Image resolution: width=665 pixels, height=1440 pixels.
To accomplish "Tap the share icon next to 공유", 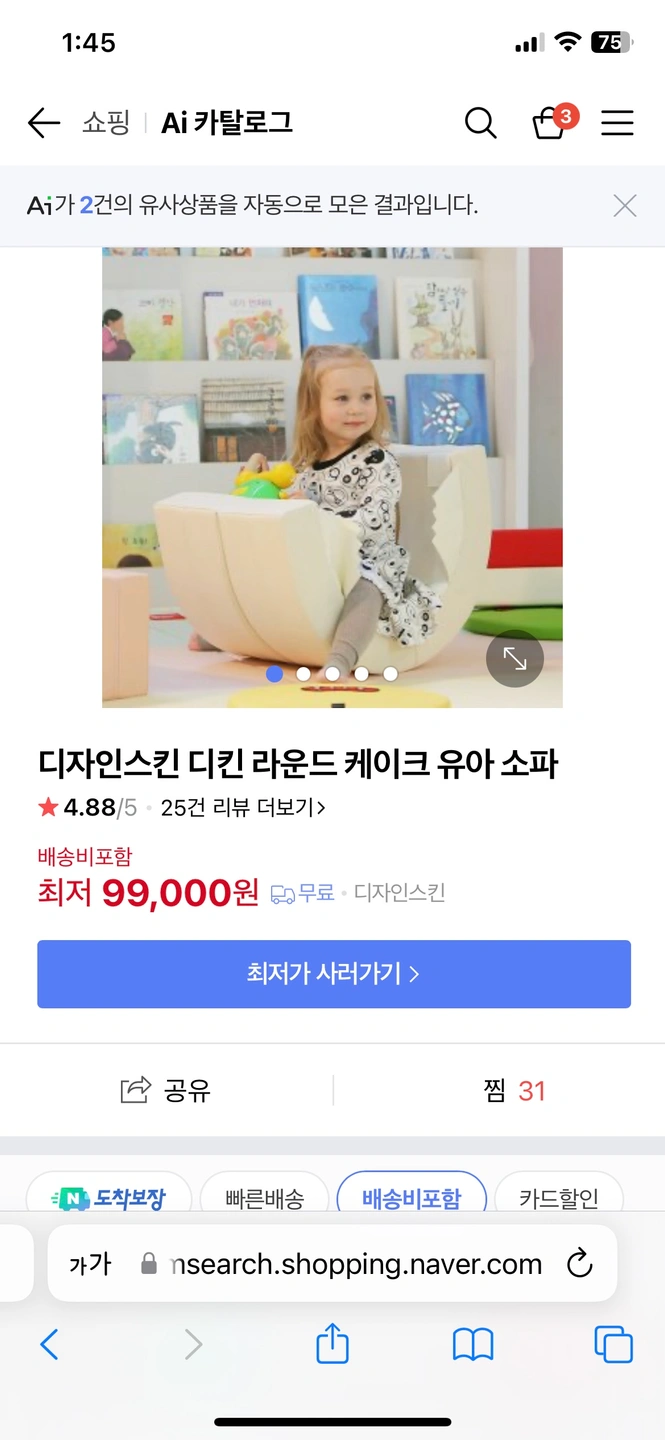I will [135, 1090].
